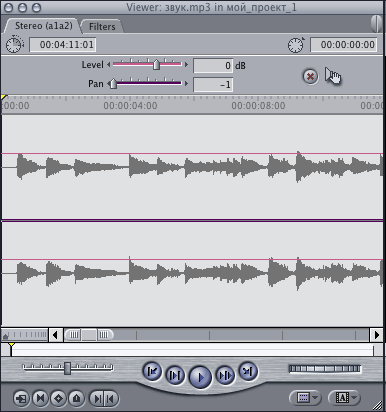The height and width of the screenshot is (412, 386).
Task: Click the Mark Out button
Action: click(x=111, y=398)
